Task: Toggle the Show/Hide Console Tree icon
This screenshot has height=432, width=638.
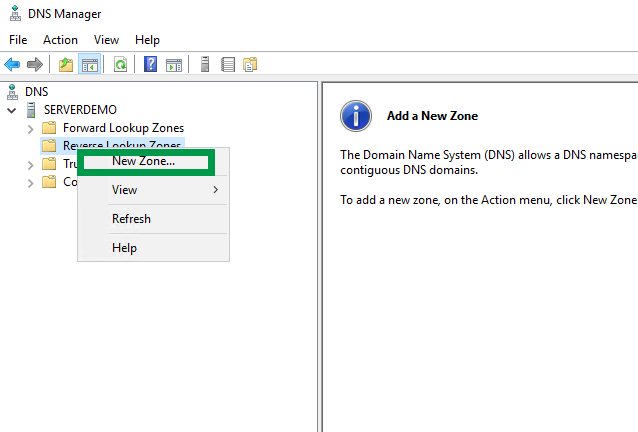Action: [90, 64]
